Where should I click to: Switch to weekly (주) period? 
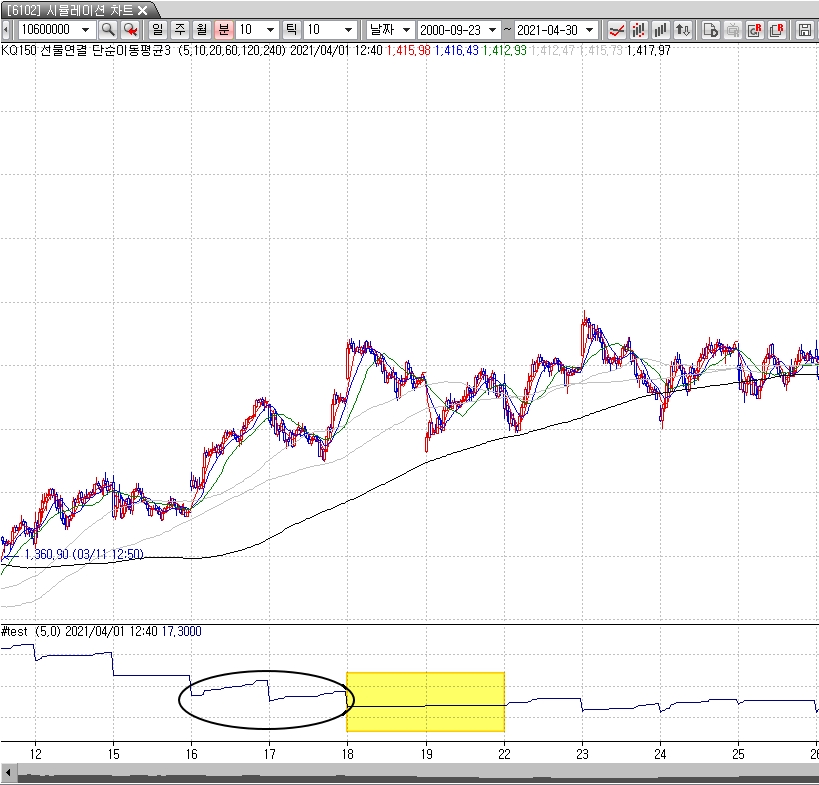[x=179, y=30]
